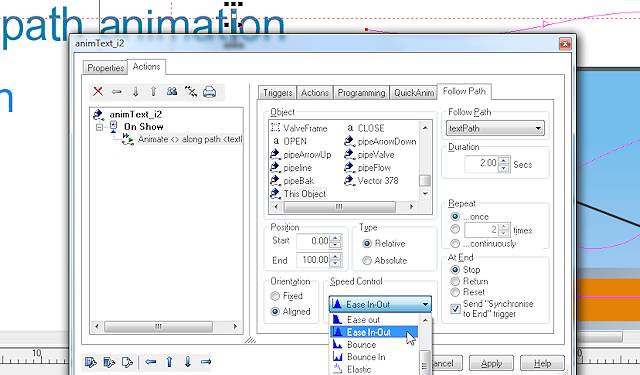Image resolution: width=640 pixels, height=375 pixels.
Task: Switch to Properties tab
Action: click(105, 68)
